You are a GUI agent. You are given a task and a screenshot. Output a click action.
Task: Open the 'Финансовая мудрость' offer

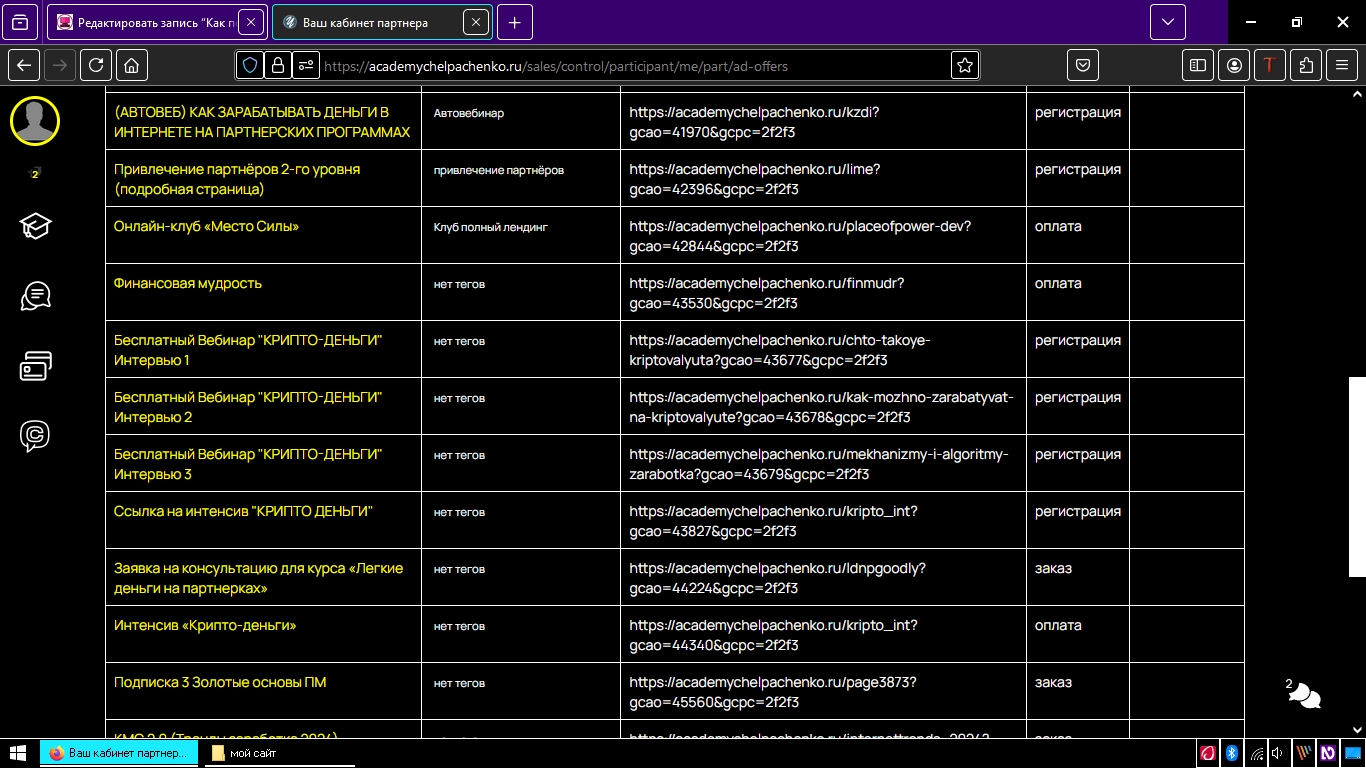pyautogui.click(x=188, y=283)
